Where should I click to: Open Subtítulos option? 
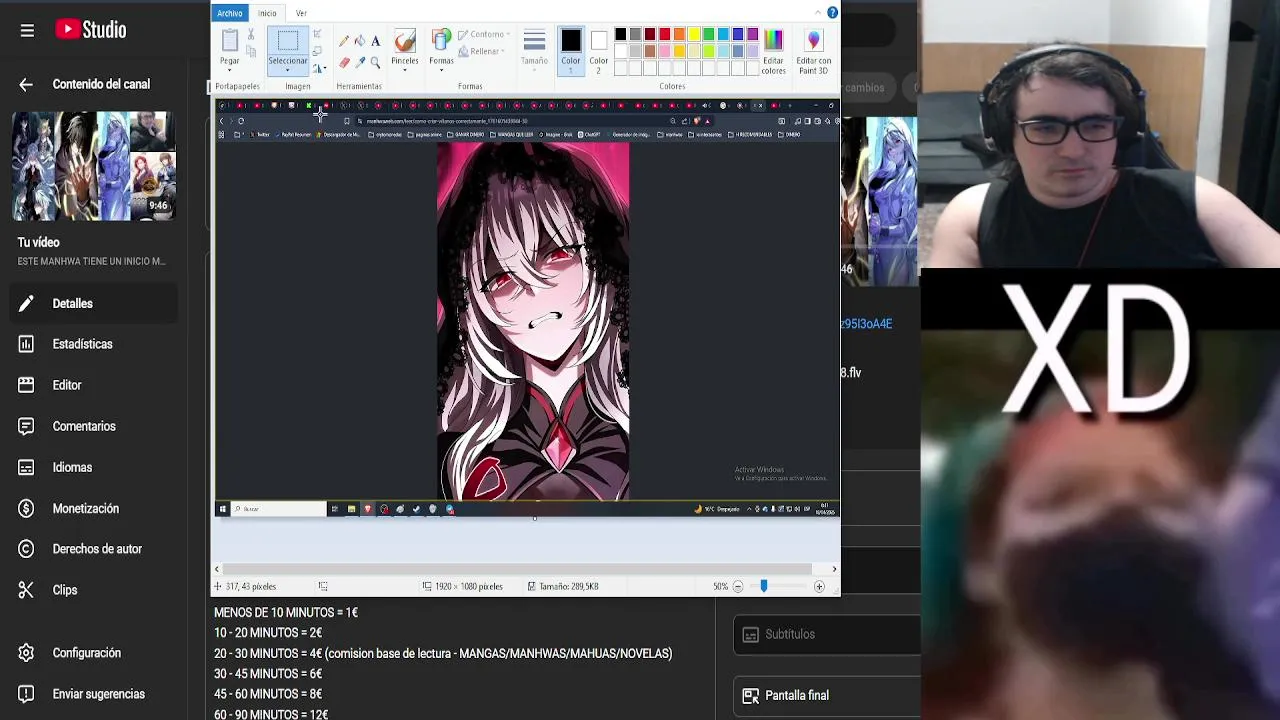827,634
